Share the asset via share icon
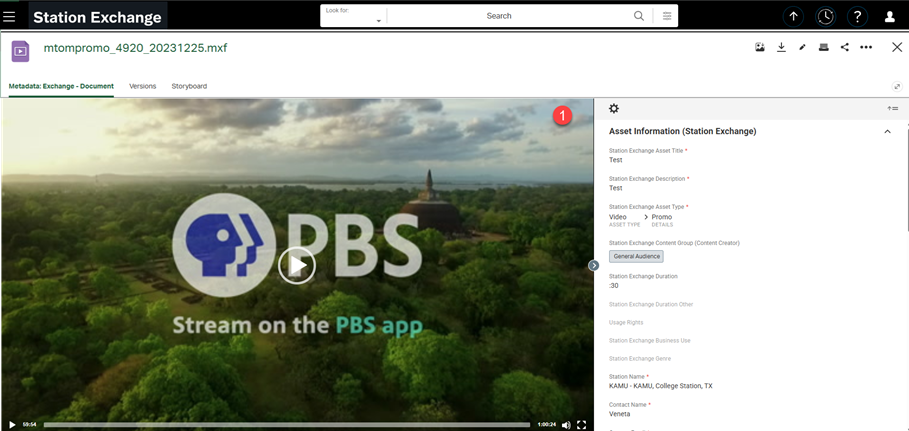Viewport: 909px width, 431px height. coord(845,48)
